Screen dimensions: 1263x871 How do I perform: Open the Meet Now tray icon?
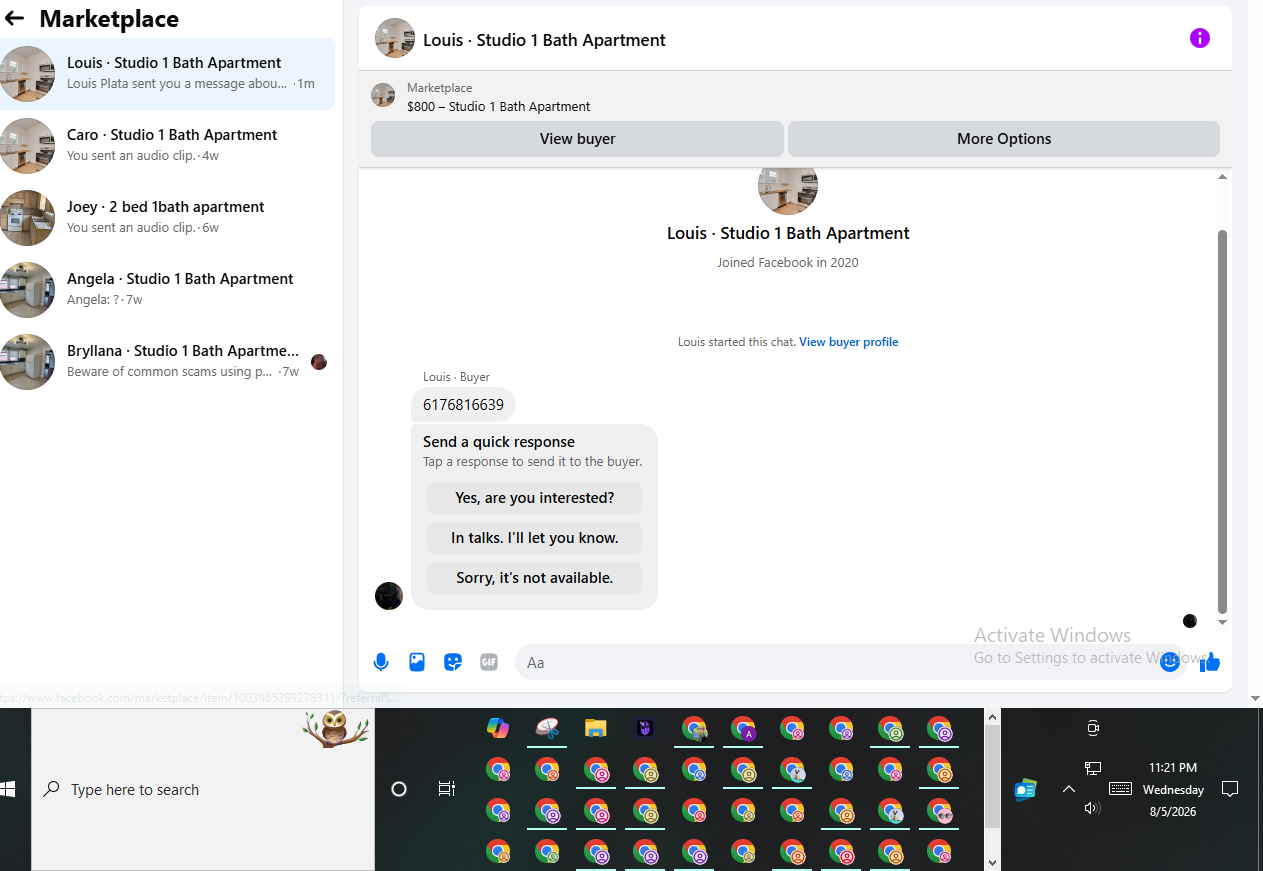pyautogui.click(x=1092, y=727)
